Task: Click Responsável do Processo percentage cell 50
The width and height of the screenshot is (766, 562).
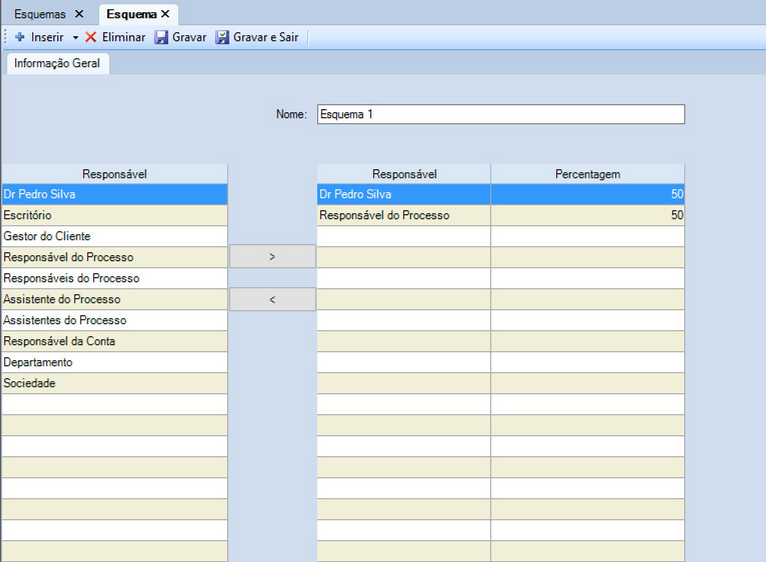Action: 588,215
